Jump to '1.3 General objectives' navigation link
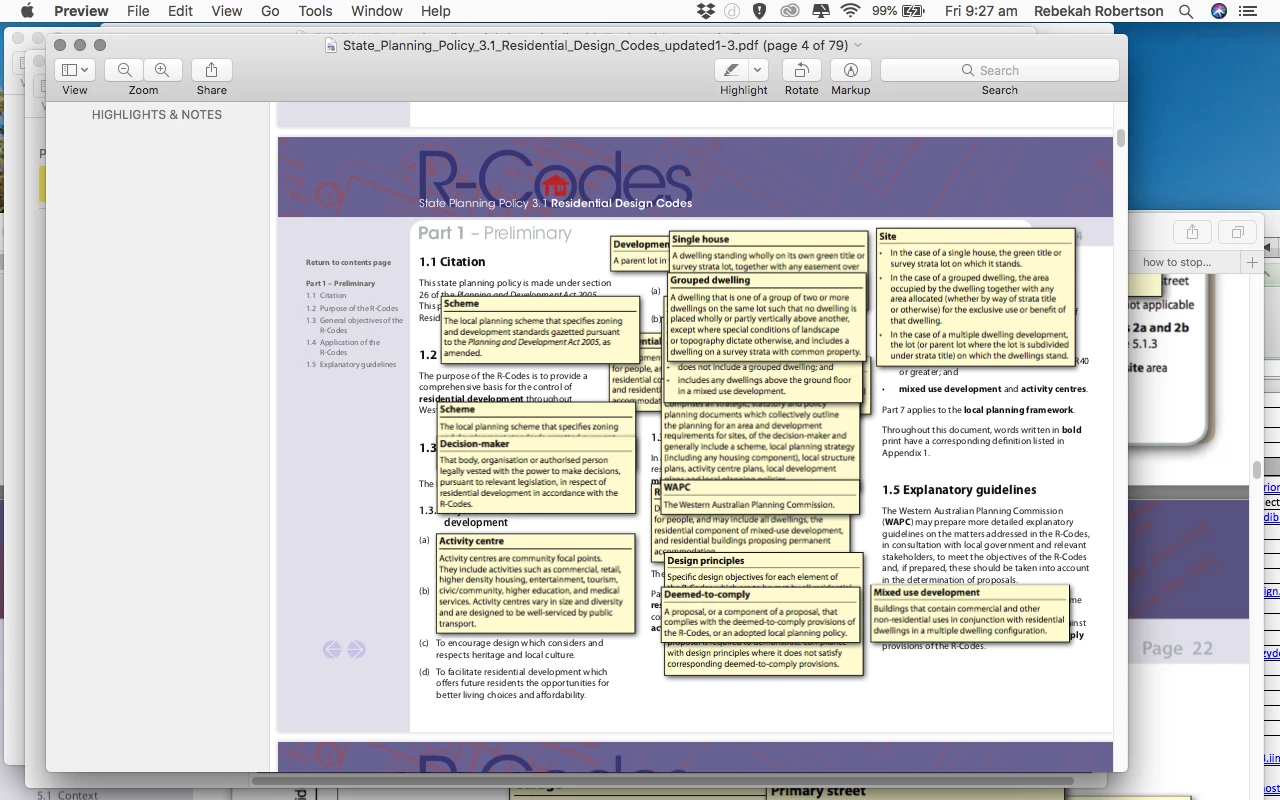This screenshot has width=1280, height=800. point(355,325)
